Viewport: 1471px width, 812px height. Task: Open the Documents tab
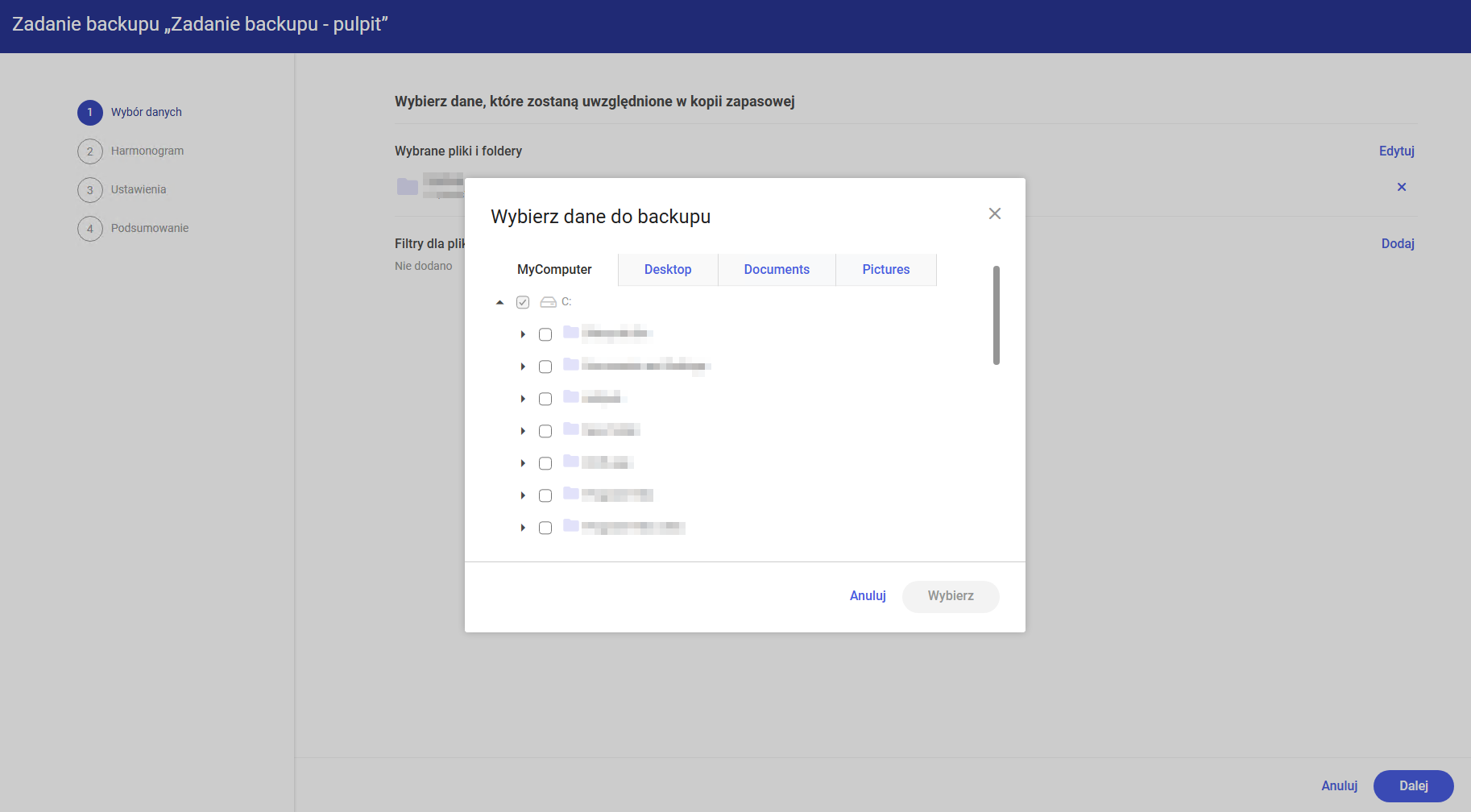click(777, 270)
